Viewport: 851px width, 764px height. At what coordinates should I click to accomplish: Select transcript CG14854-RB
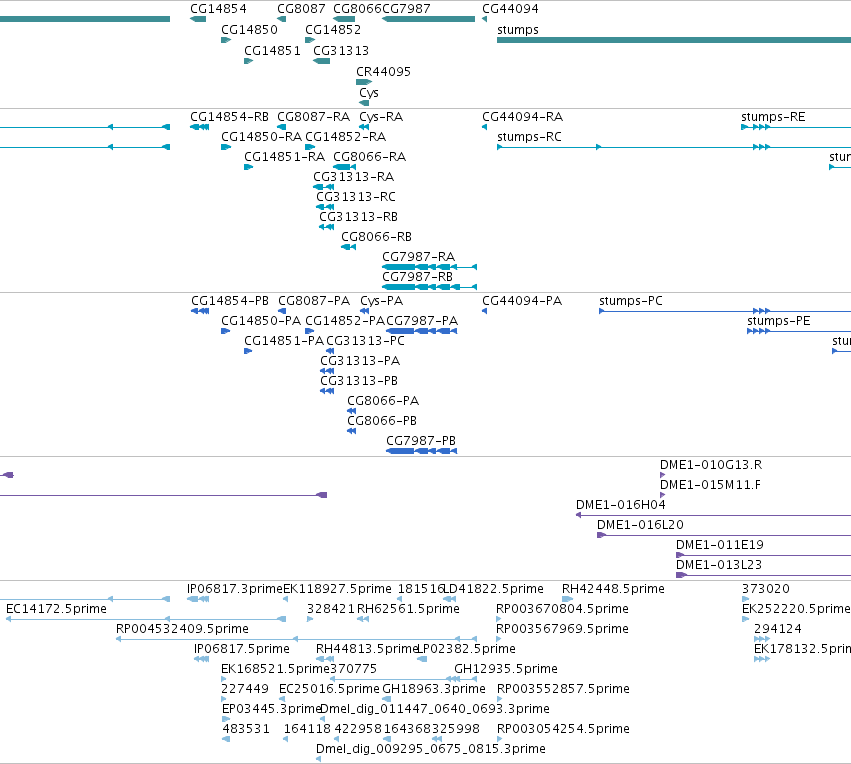click(x=229, y=117)
